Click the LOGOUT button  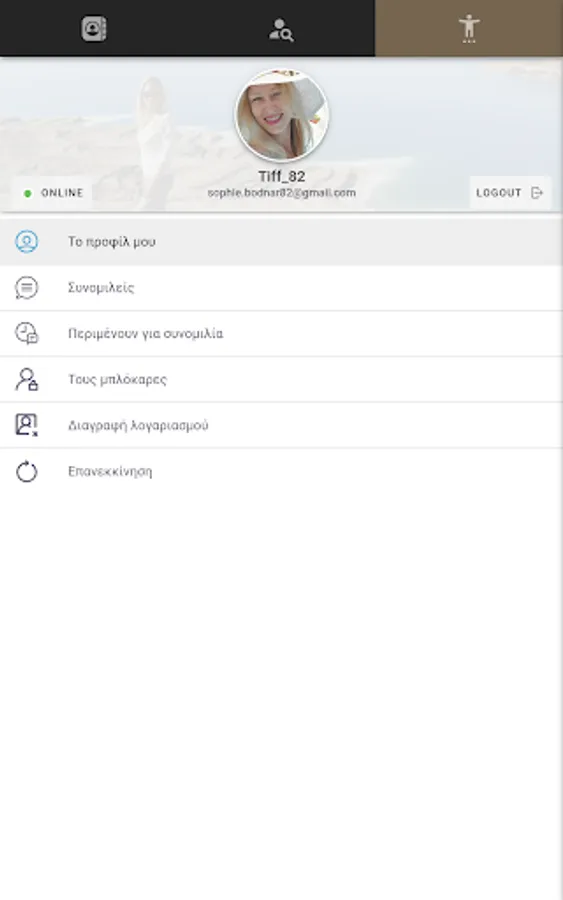[510, 193]
